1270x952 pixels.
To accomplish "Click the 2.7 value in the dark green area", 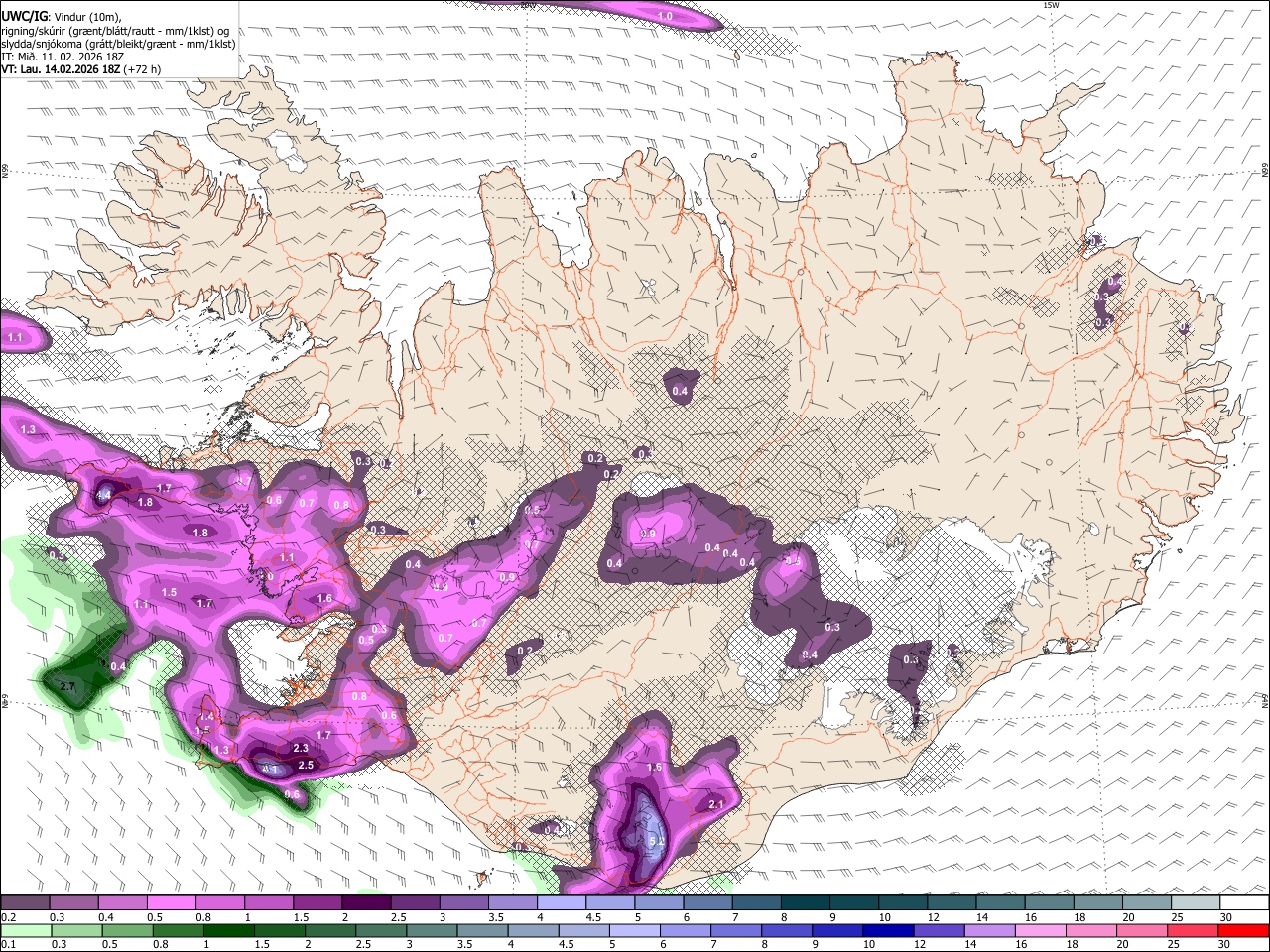I will (x=68, y=686).
